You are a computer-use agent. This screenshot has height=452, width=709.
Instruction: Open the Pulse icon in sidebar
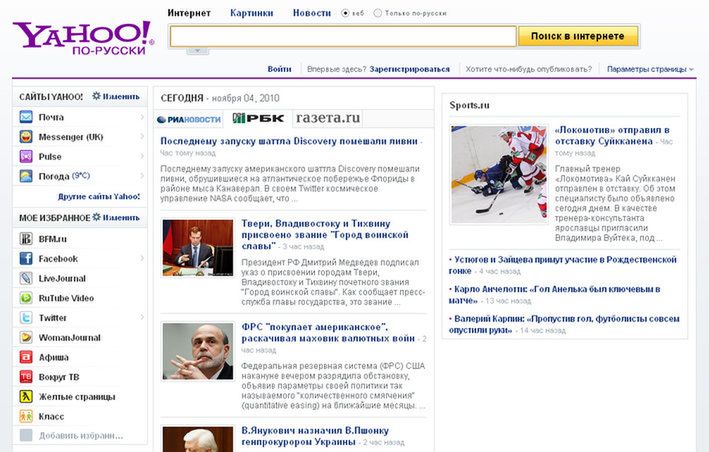tap(26, 156)
